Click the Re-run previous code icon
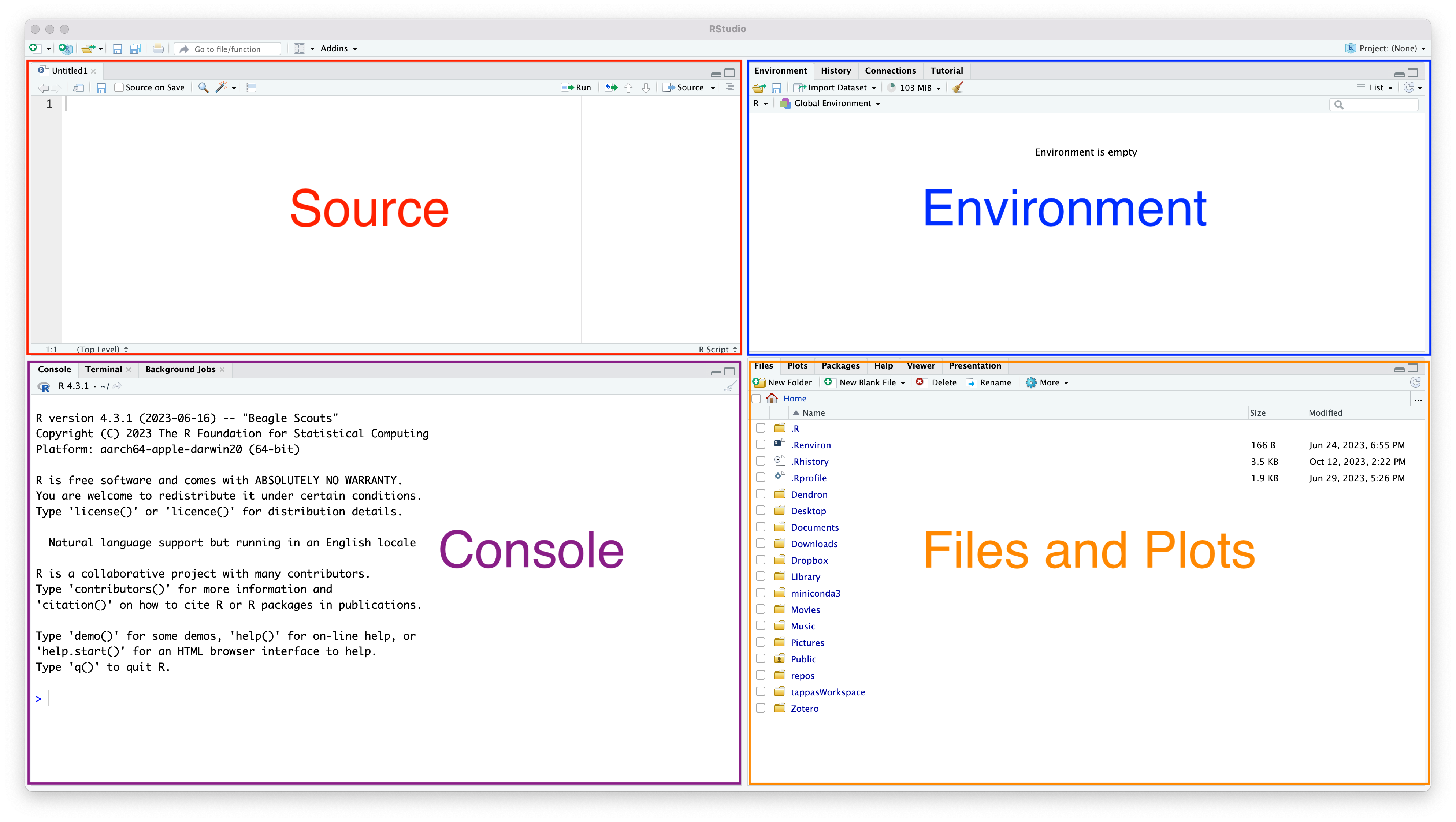 (611, 87)
